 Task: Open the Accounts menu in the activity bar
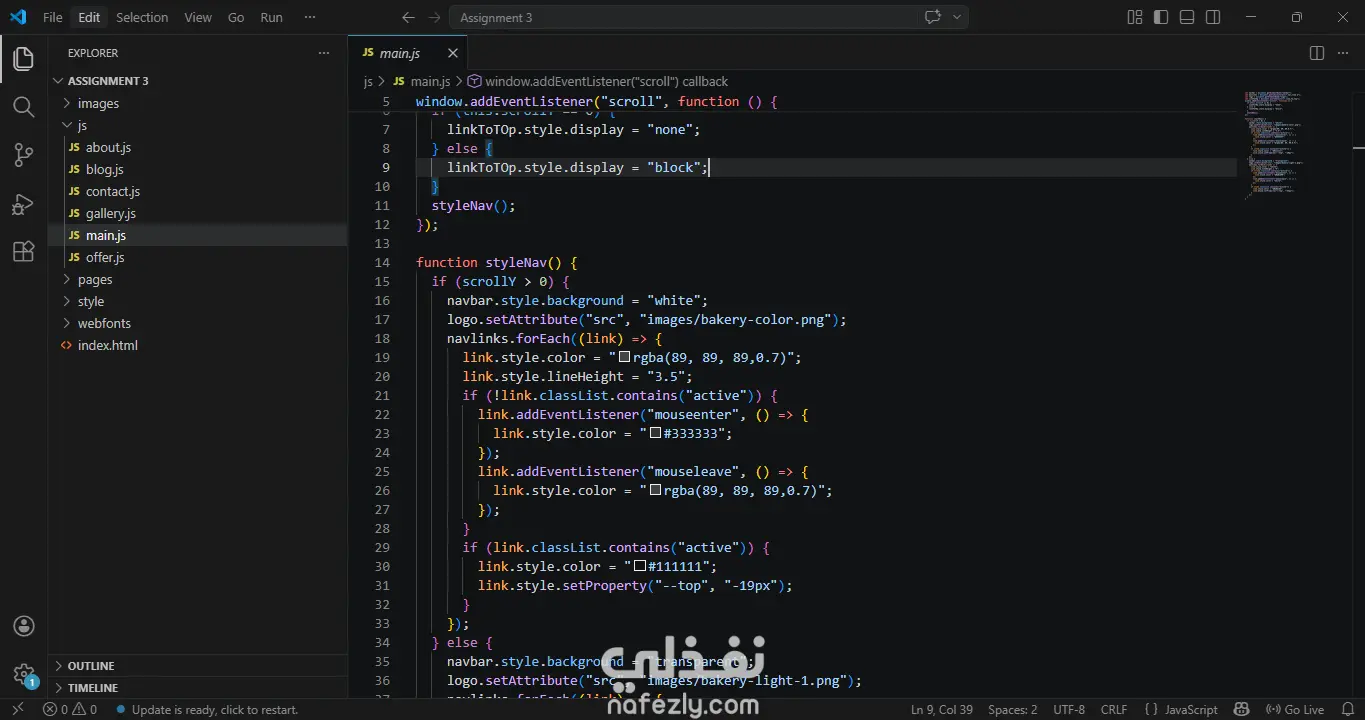pos(23,626)
